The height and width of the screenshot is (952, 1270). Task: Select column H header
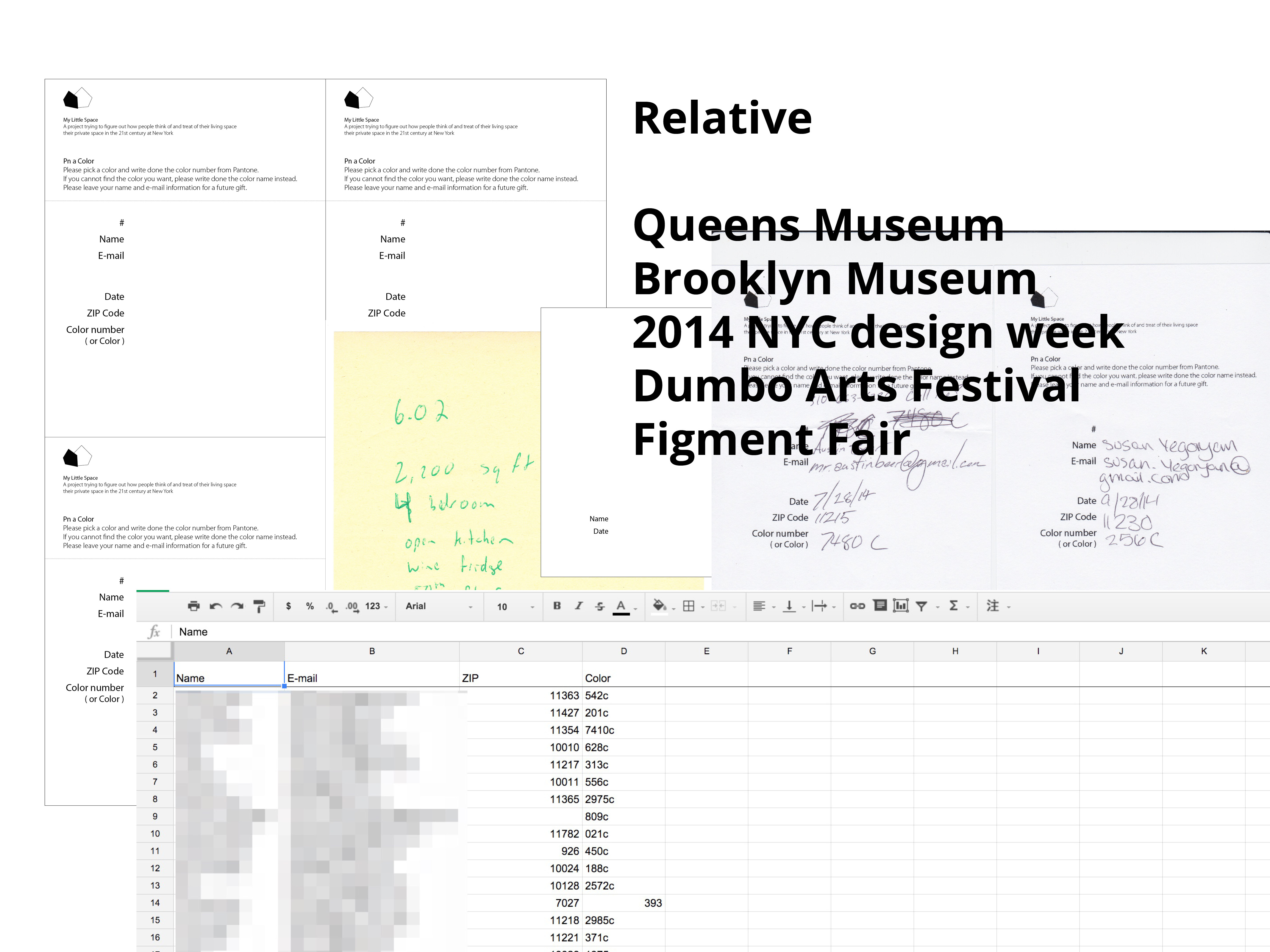955,651
